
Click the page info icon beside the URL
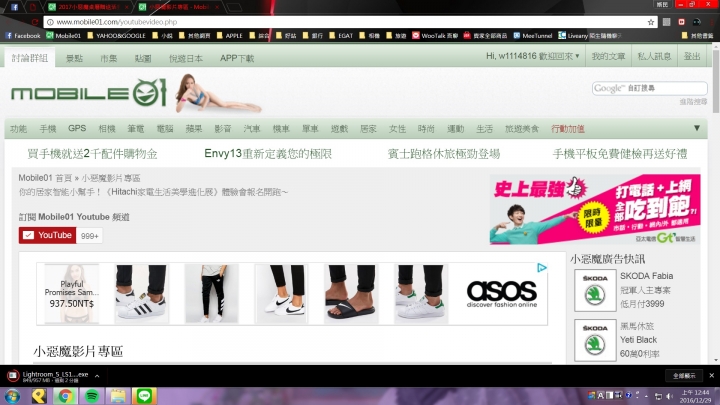[x=50, y=22]
